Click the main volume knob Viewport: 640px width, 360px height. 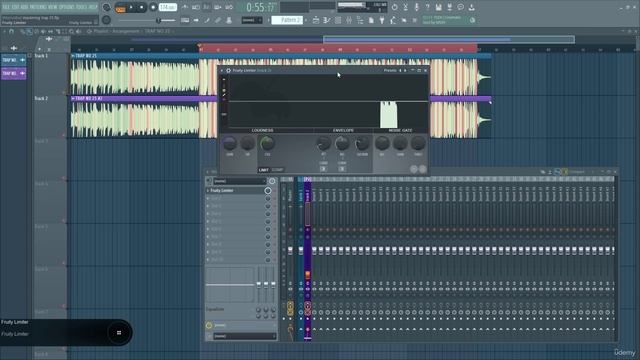pos(106,7)
